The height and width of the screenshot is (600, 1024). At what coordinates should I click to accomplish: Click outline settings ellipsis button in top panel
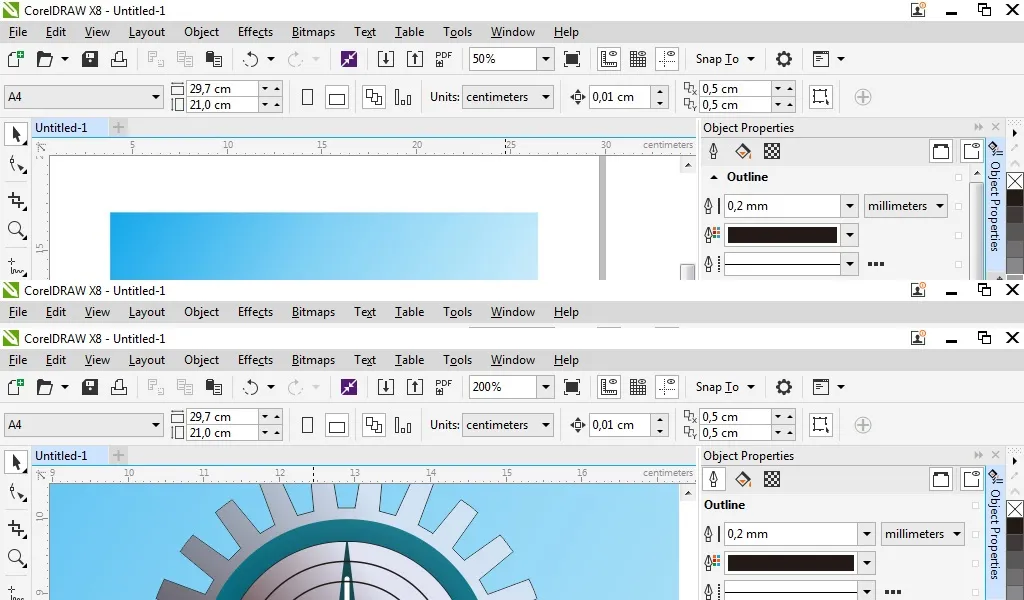(876, 264)
